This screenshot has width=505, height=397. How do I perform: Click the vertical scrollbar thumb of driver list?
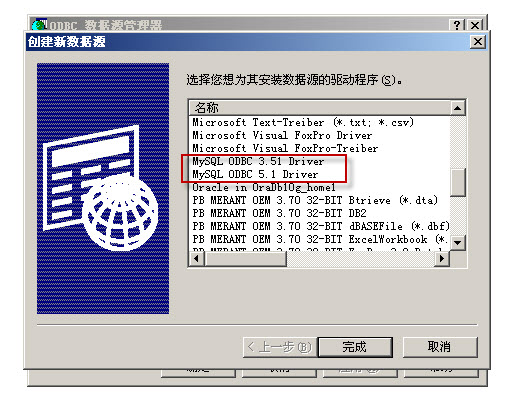(458, 182)
